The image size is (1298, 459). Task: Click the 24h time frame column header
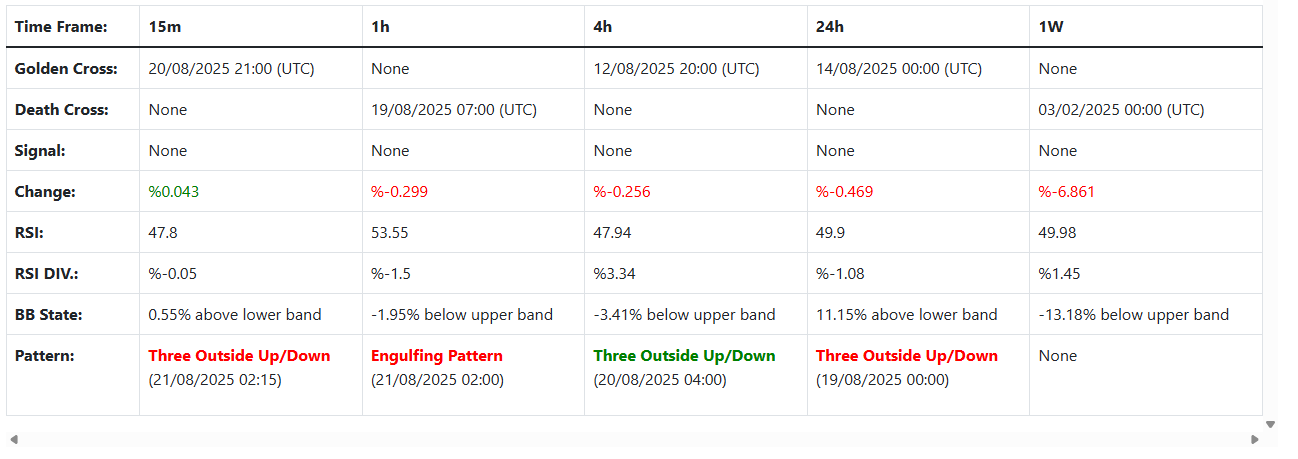[829, 27]
